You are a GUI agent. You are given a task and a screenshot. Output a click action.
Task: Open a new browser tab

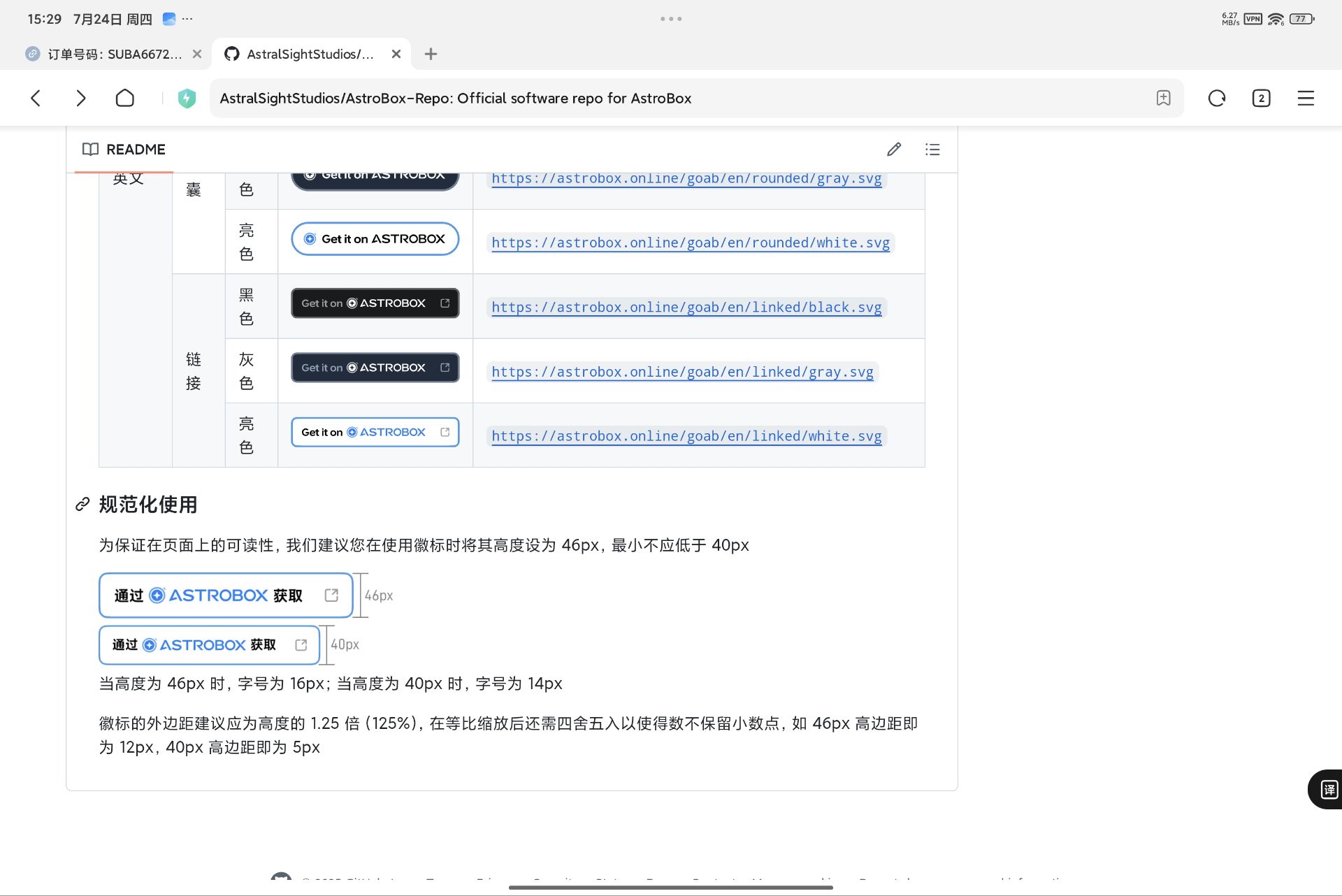pos(431,54)
